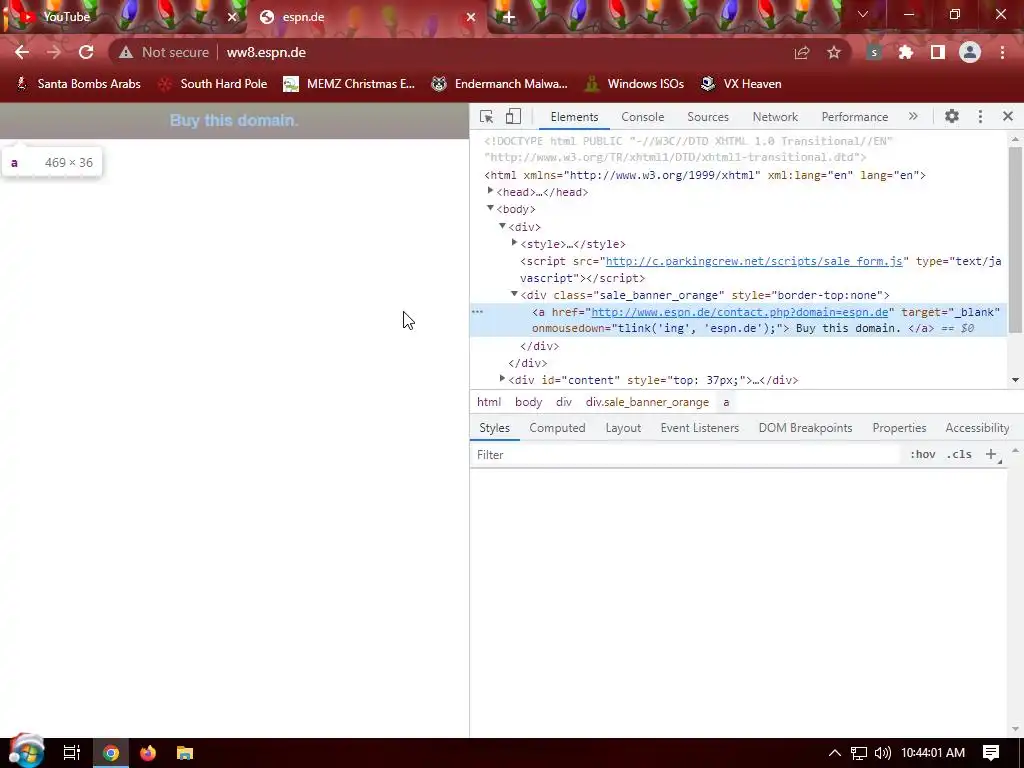Viewport: 1024px width, 768px height.
Task: Close the espn.de browser tab
Action: tap(471, 17)
